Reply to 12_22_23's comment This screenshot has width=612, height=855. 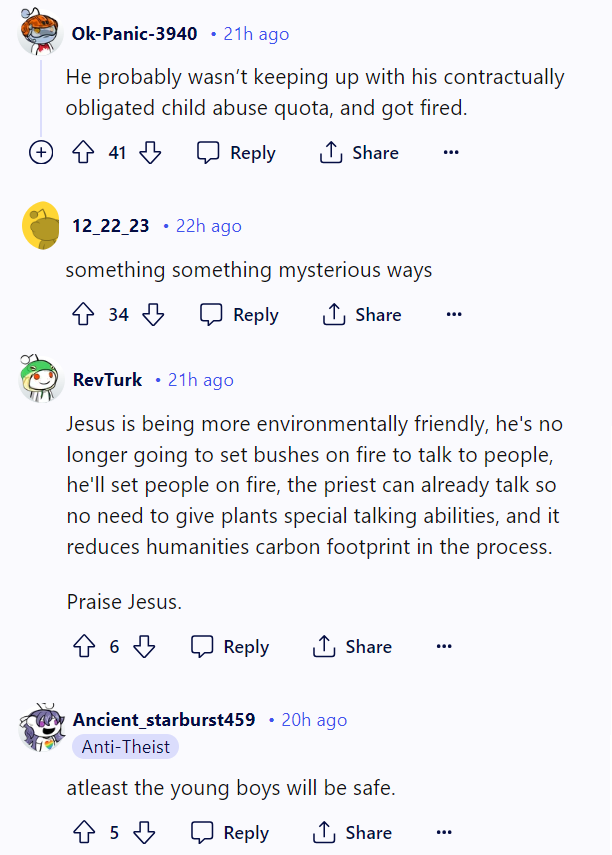pyautogui.click(x=239, y=315)
